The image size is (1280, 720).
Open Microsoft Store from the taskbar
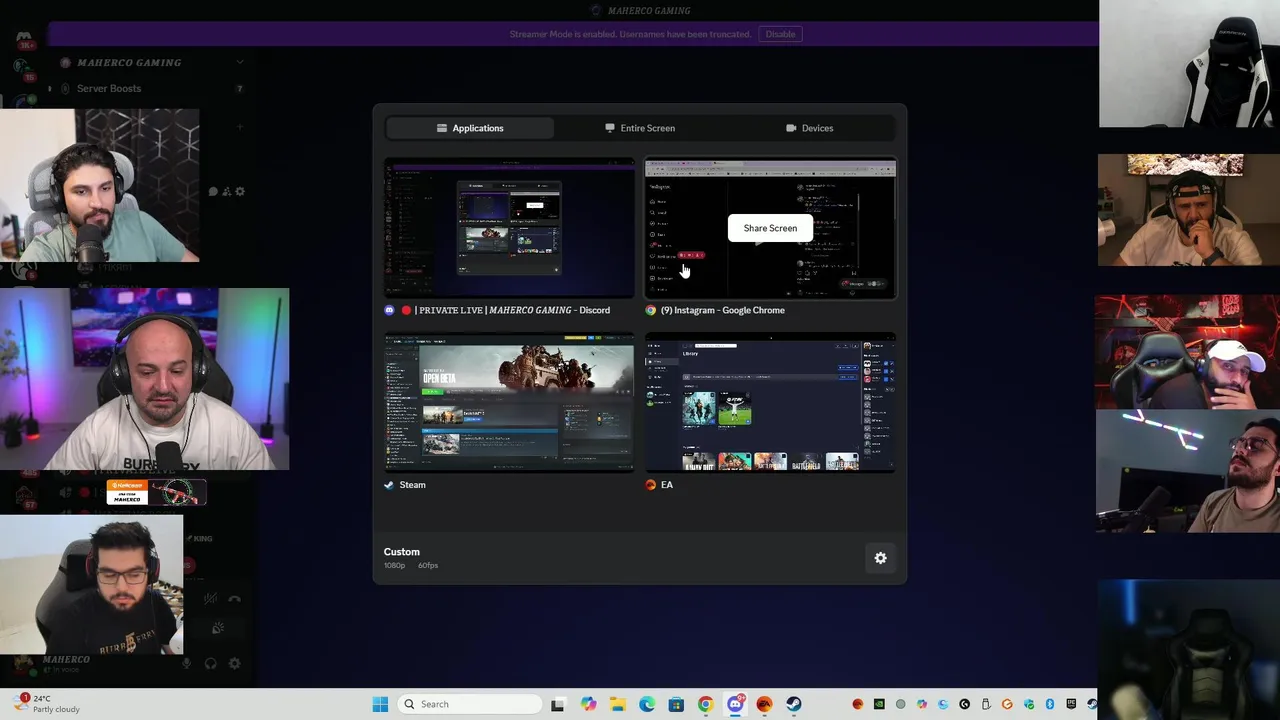click(x=676, y=704)
